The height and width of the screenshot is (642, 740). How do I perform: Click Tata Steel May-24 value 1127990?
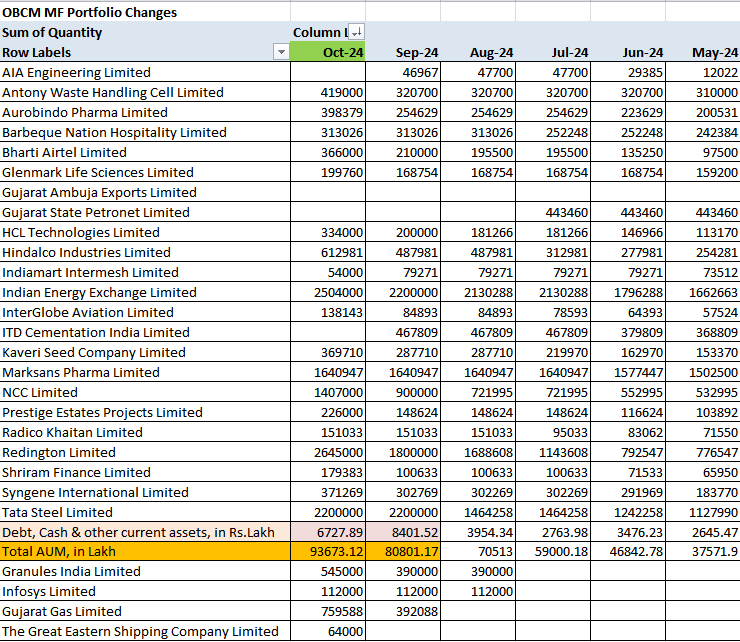pyautogui.click(x=713, y=512)
